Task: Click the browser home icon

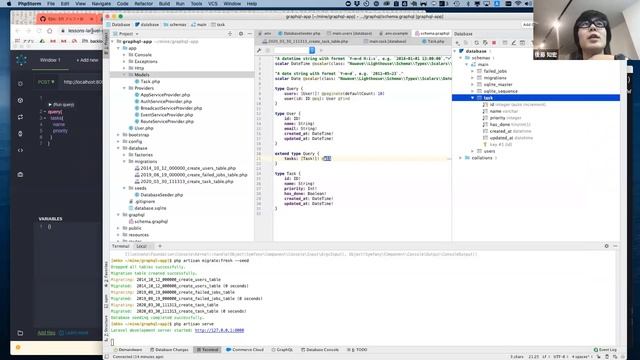Action: (50, 31)
